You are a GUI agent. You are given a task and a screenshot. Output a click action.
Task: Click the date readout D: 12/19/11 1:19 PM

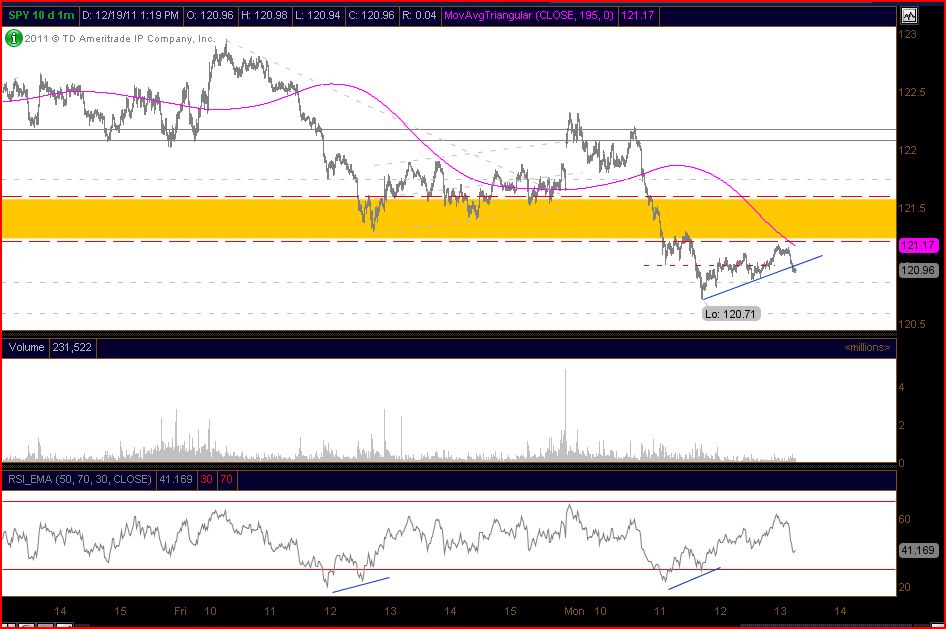click(130, 16)
